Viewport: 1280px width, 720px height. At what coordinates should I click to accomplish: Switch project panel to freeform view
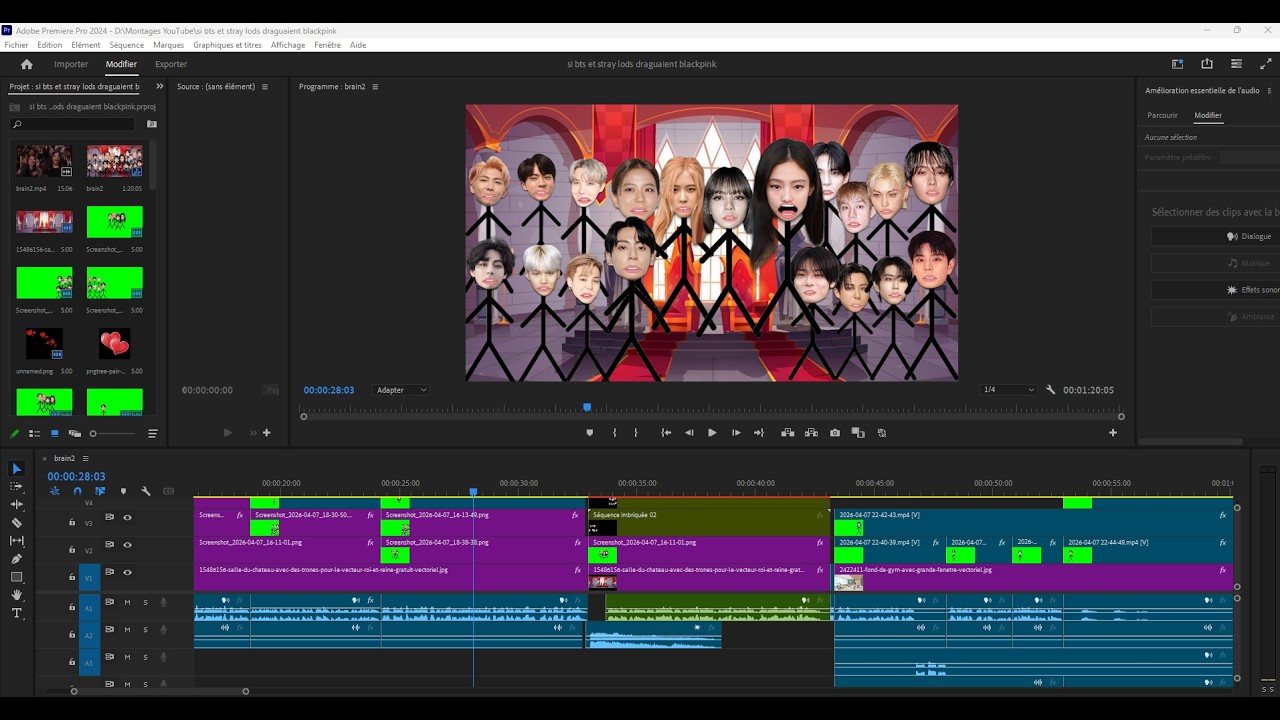75,434
